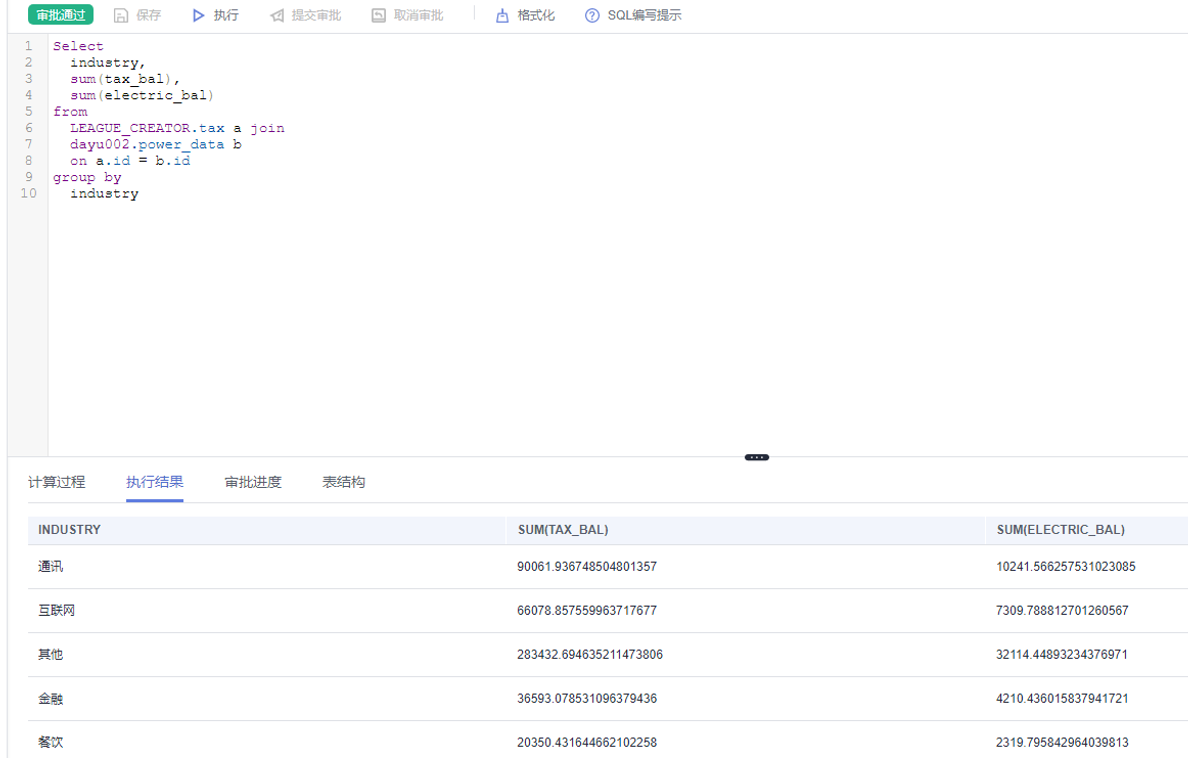Click the 格式化 format brush icon
1188x758 pixels.
[x=502, y=15]
